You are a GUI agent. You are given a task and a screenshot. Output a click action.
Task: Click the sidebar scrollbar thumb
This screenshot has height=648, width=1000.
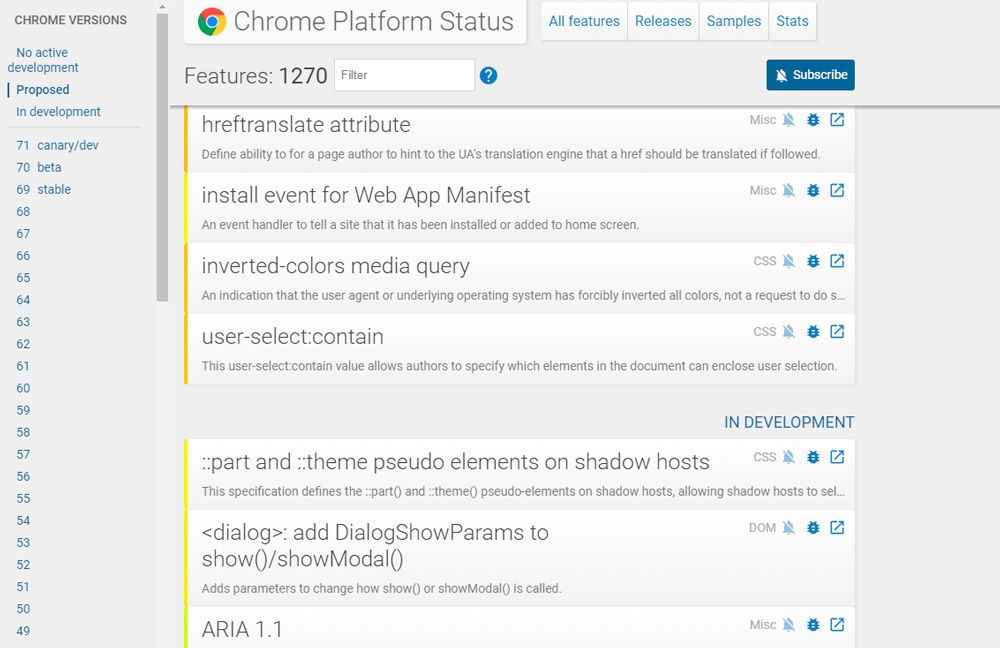[162, 157]
